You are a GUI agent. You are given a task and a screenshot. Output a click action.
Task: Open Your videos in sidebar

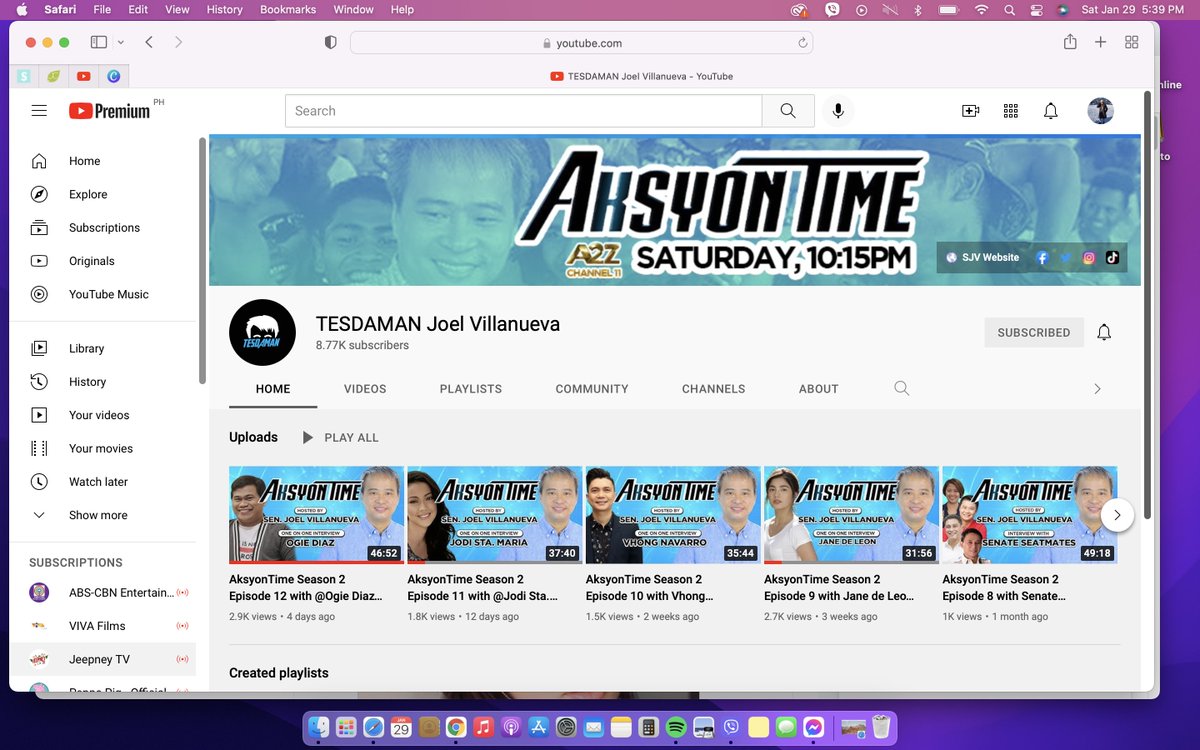pyautogui.click(x=103, y=415)
